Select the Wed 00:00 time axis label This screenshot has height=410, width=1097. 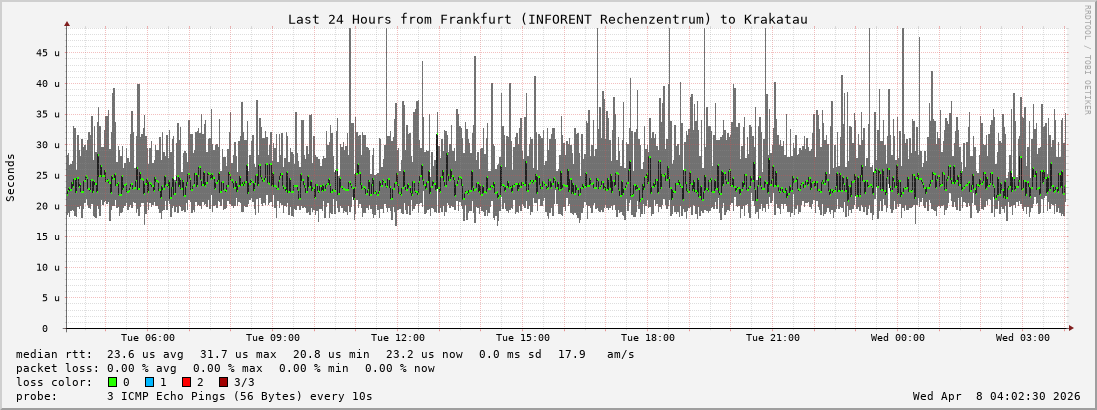click(x=897, y=338)
